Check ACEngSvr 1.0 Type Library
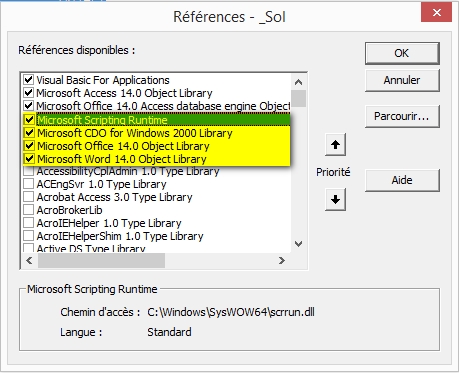This screenshot has width=459, height=373. [x=28, y=184]
